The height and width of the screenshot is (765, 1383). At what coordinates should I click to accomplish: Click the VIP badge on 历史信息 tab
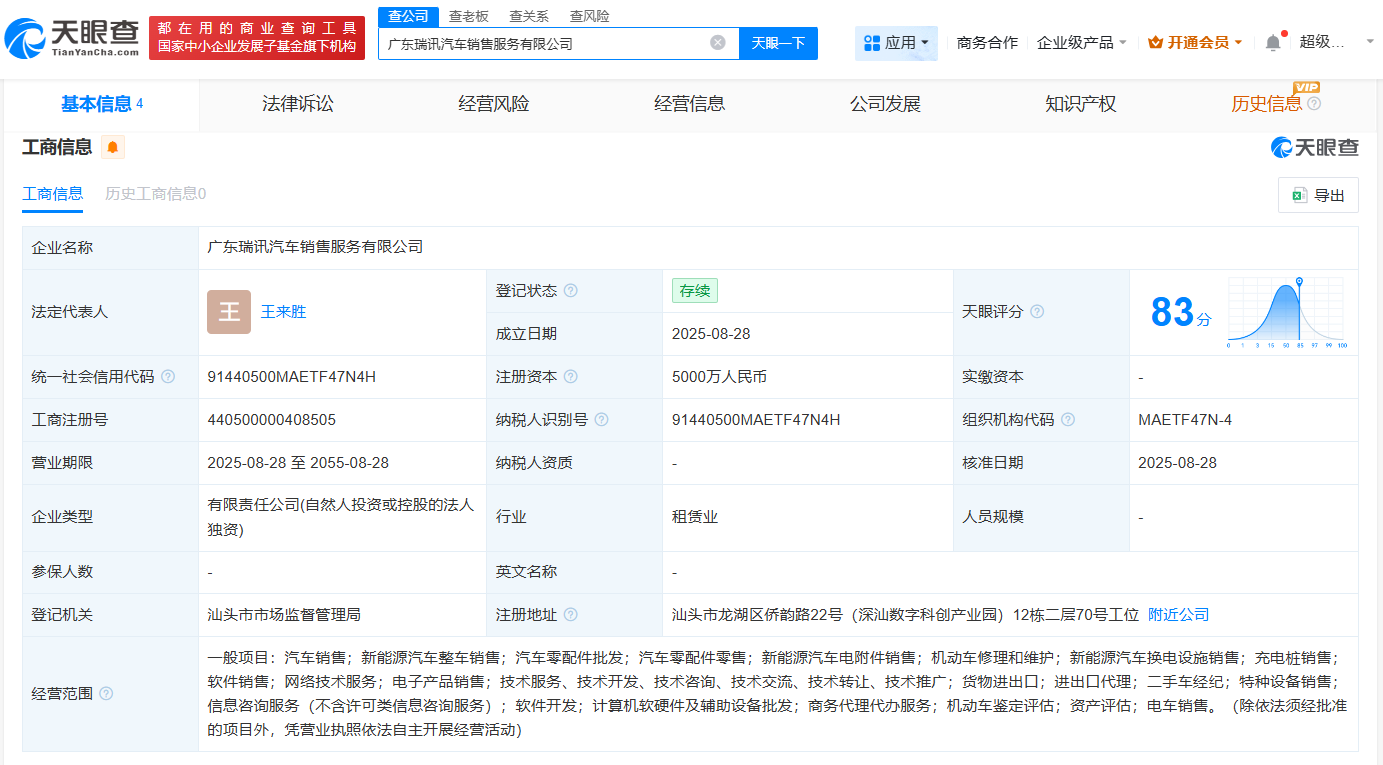click(x=1306, y=89)
